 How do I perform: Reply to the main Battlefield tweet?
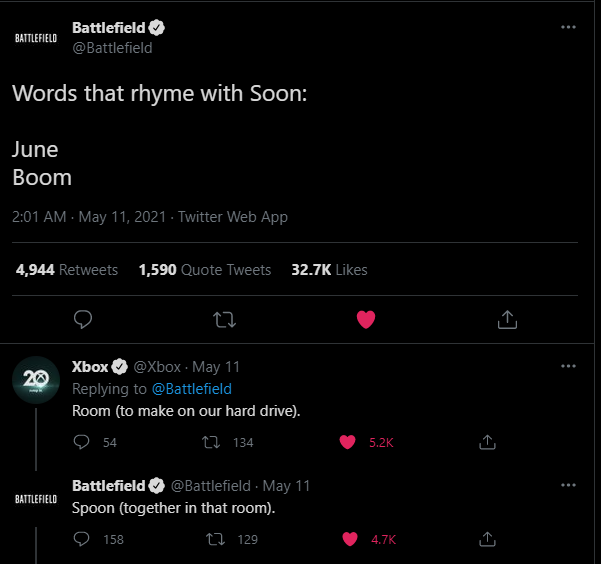click(84, 319)
